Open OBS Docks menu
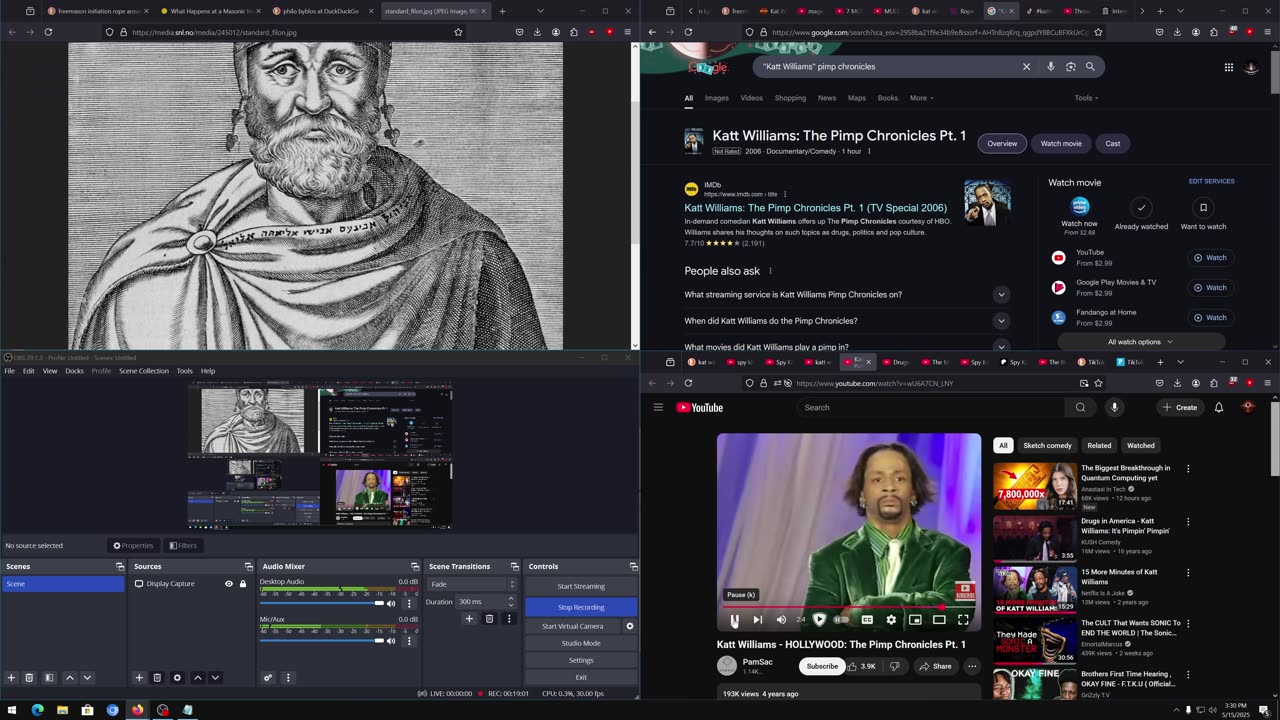The height and width of the screenshot is (720, 1280). (x=74, y=371)
